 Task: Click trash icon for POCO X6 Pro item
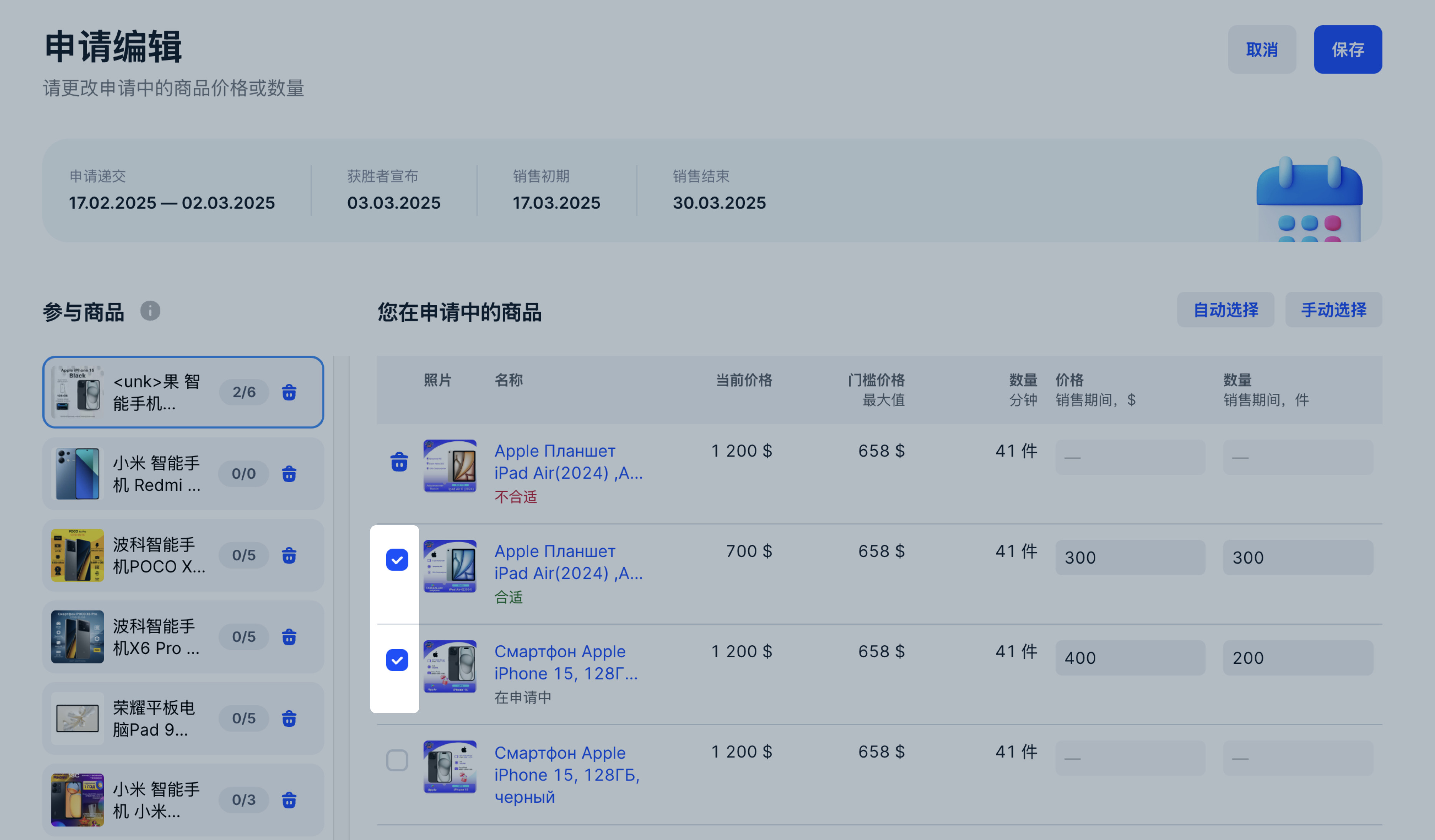(x=289, y=636)
